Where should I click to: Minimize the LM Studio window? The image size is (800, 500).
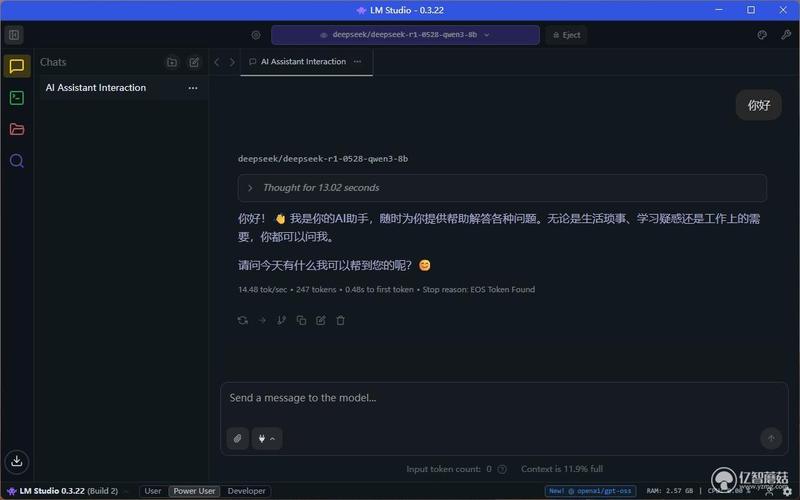coord(719,10)
